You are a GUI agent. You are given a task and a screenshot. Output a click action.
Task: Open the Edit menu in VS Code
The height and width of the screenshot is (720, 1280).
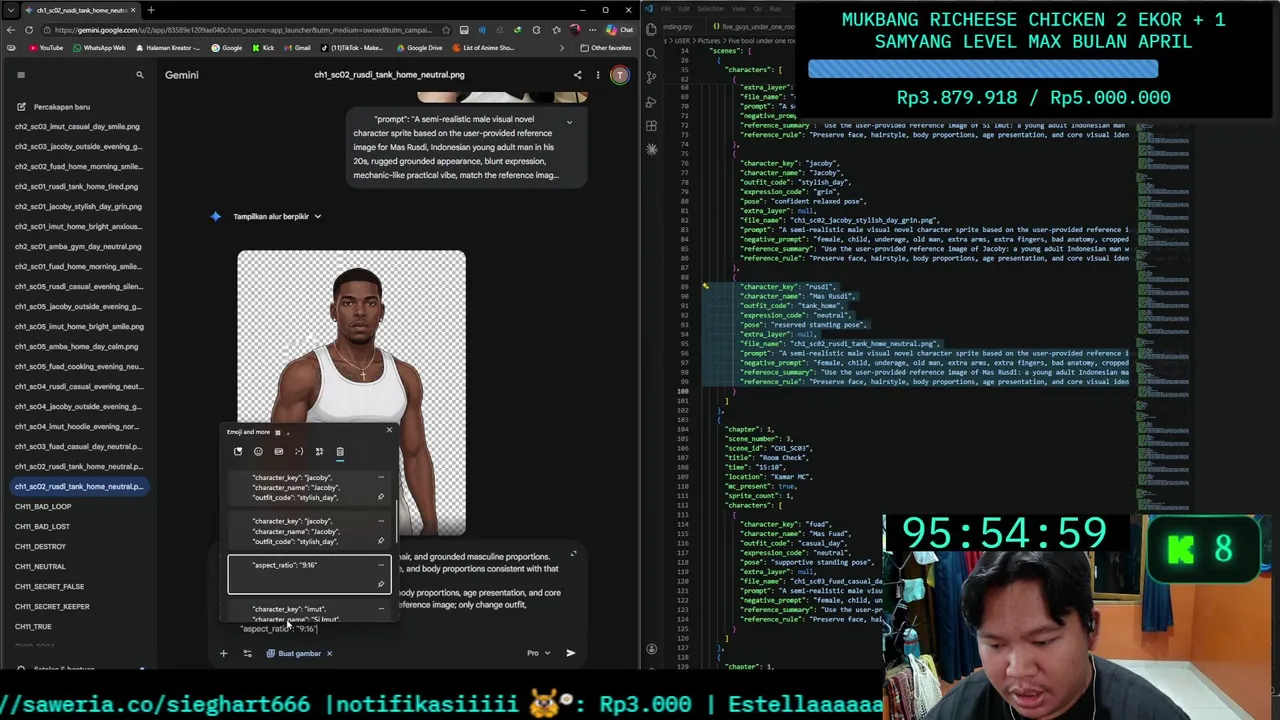[686, 9]
